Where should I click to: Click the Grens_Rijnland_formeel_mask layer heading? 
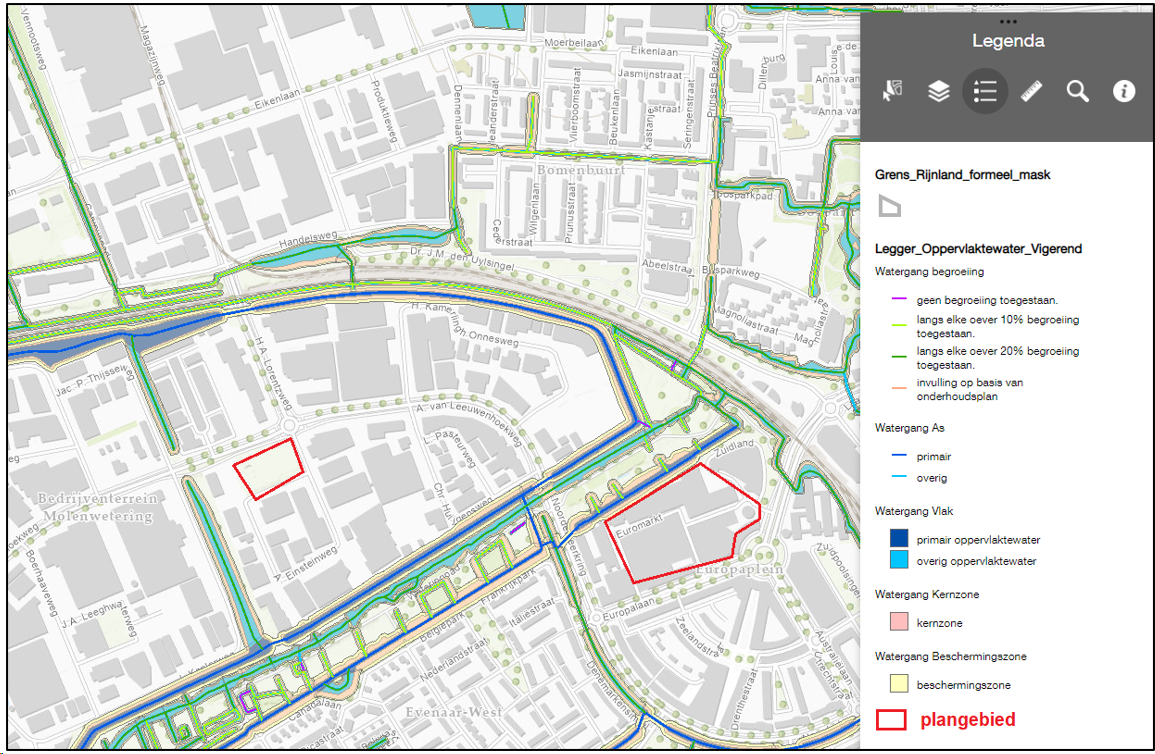tap(962, 175)
